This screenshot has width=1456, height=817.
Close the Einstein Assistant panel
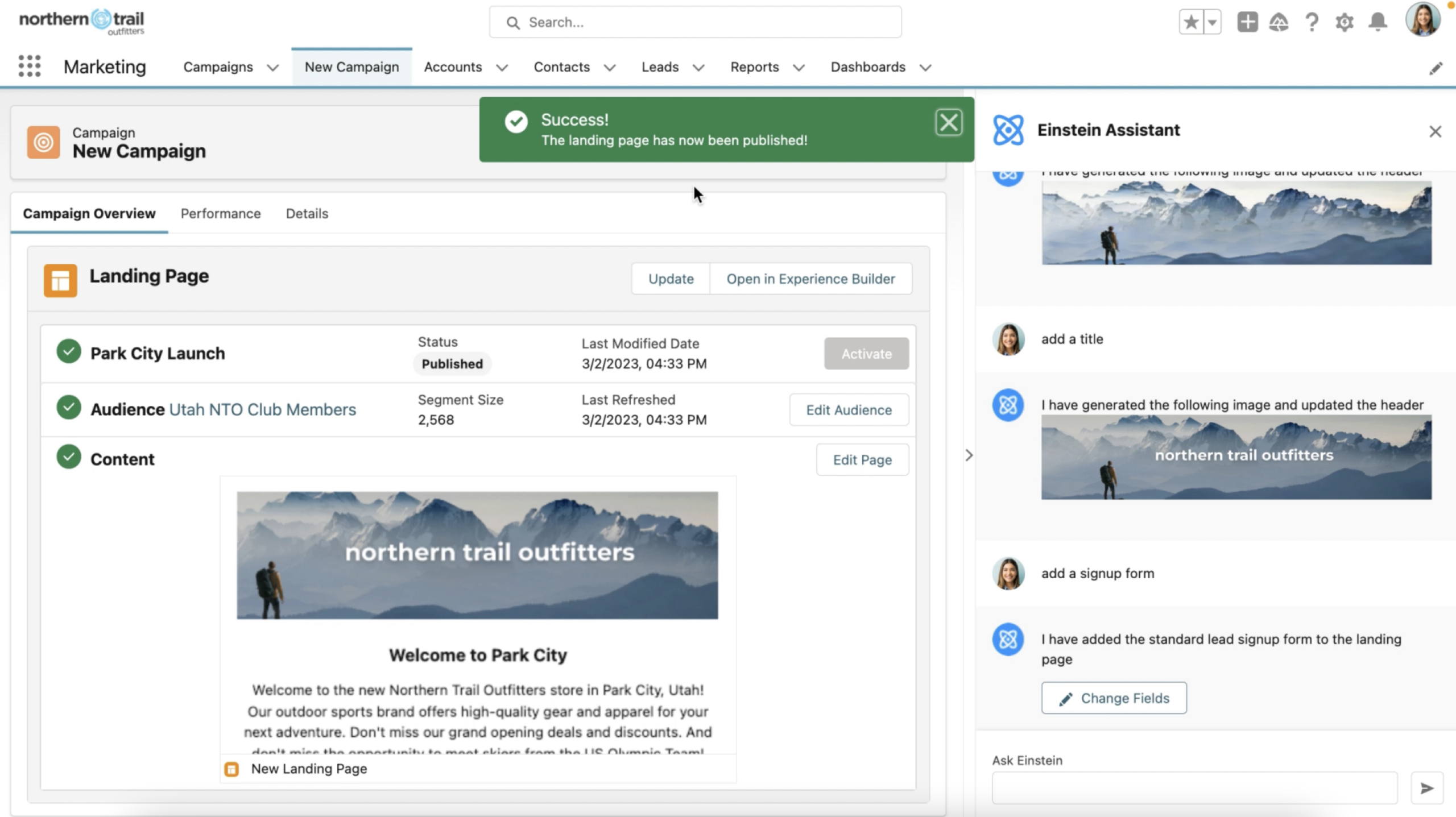(1435, 132)
